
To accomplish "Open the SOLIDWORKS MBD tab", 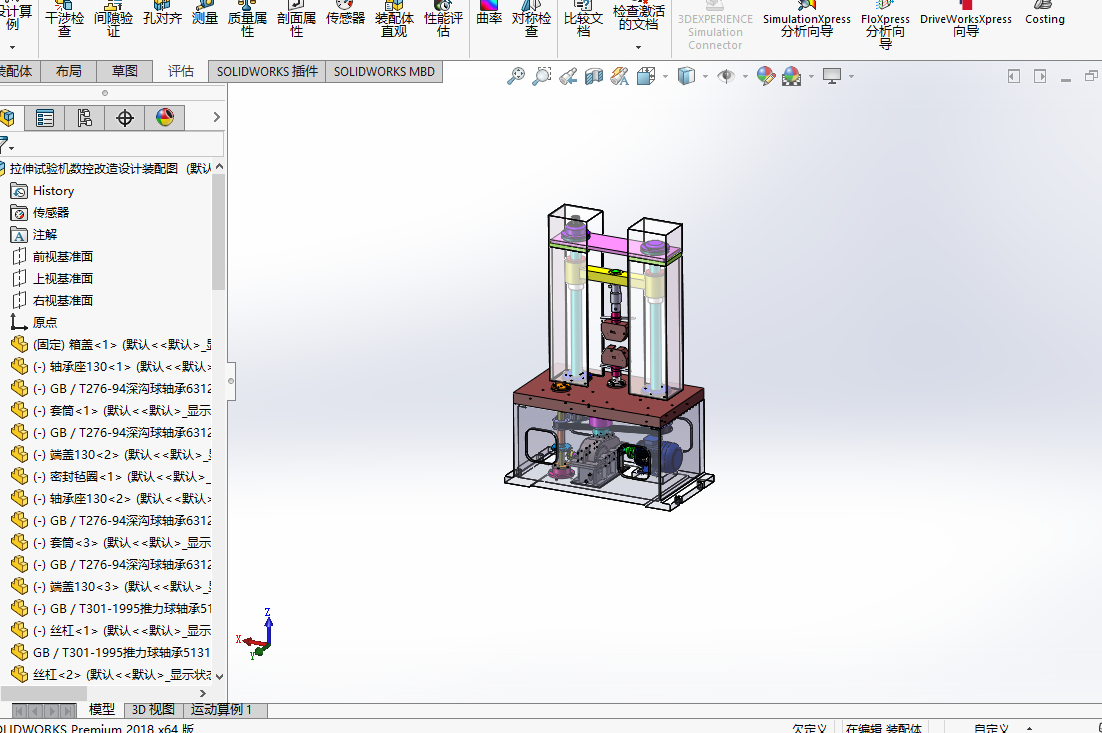I will point(384,71).
